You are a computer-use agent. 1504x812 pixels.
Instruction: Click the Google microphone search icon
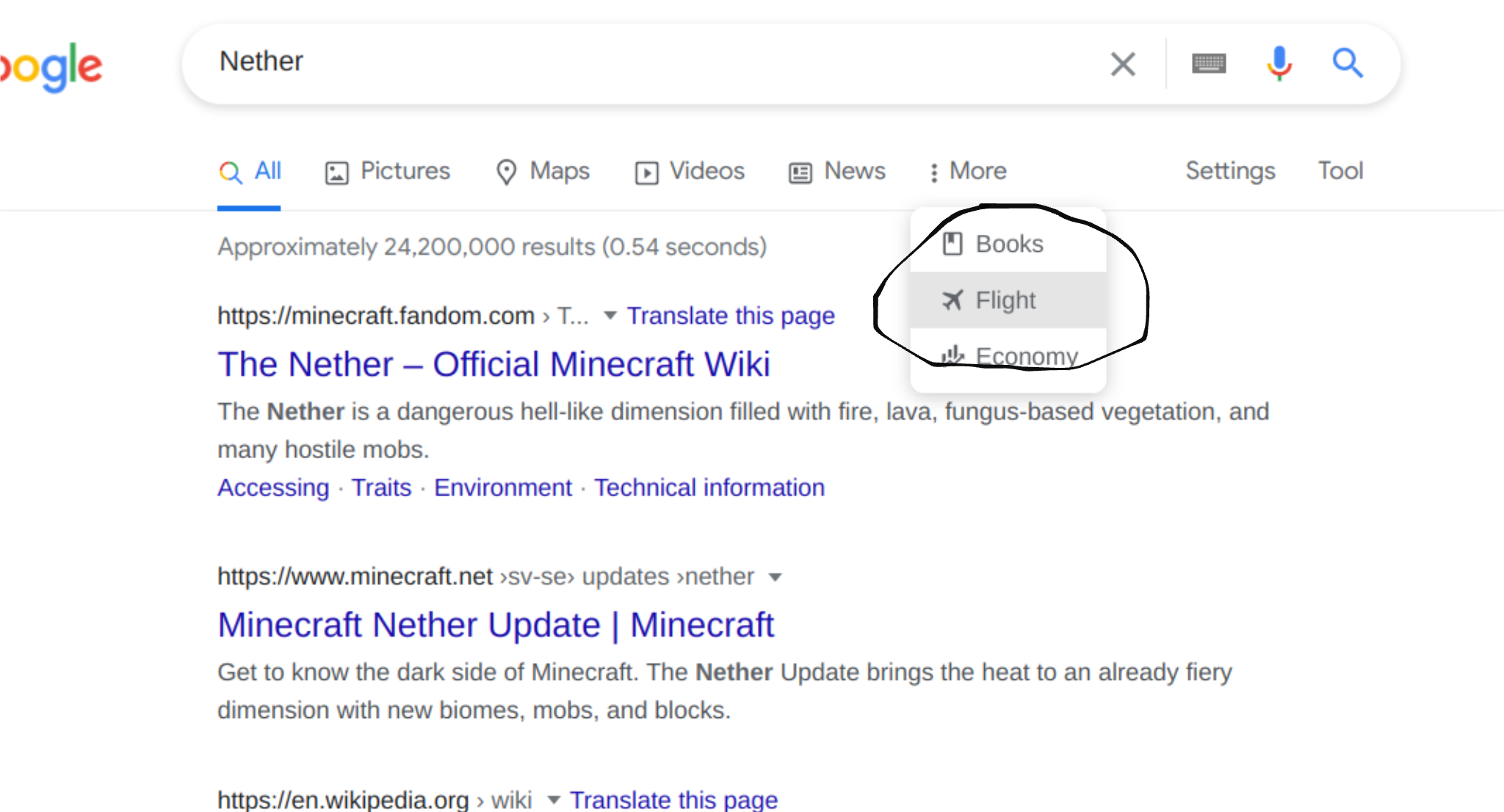coord(1279,62)
